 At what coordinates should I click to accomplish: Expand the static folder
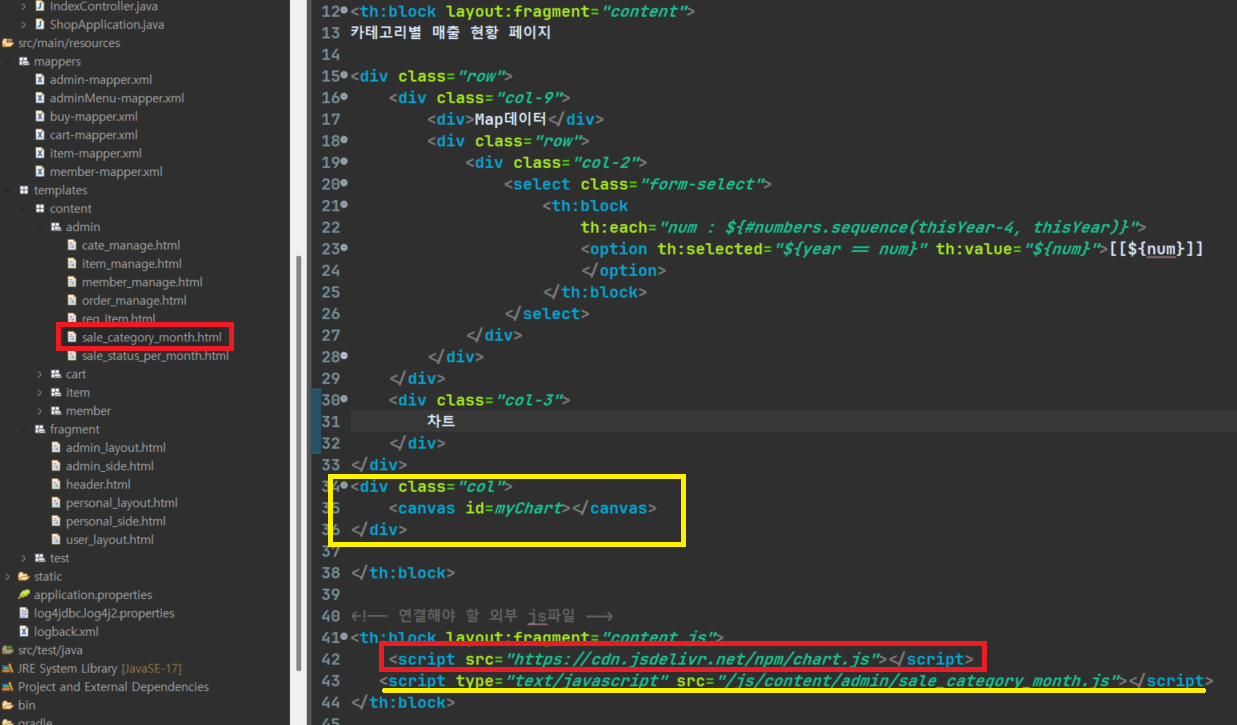(8, 576)
